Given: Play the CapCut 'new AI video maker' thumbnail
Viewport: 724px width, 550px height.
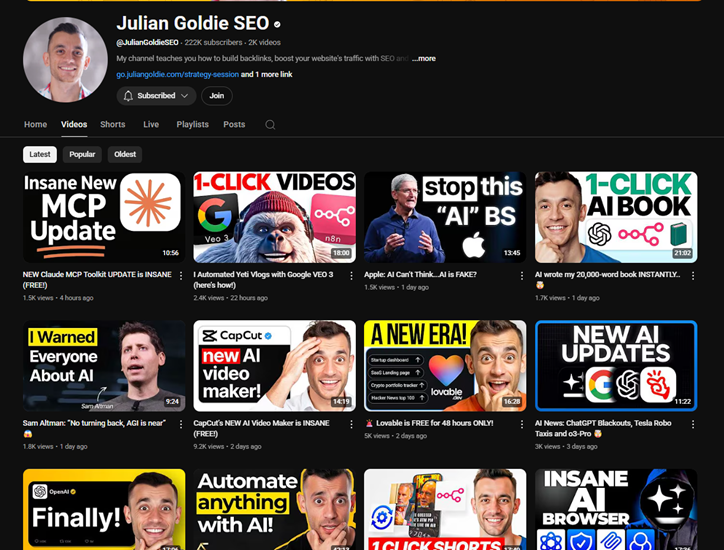Looking at the screenshot, I should 275,366.
